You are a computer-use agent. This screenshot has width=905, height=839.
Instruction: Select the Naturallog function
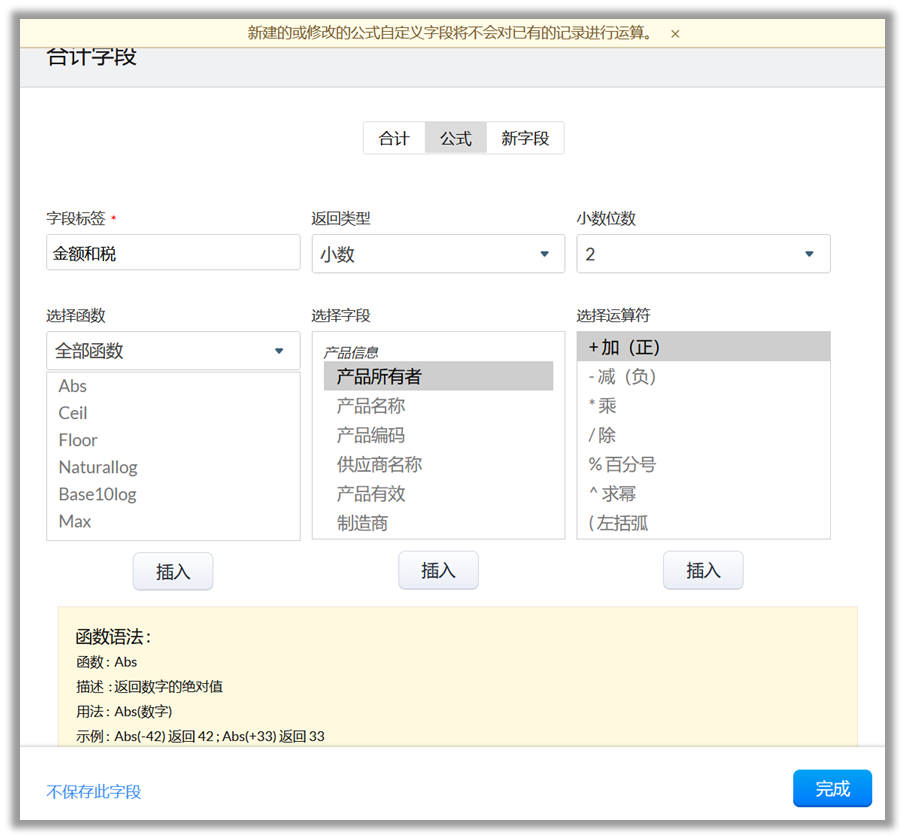click(98, 467)
